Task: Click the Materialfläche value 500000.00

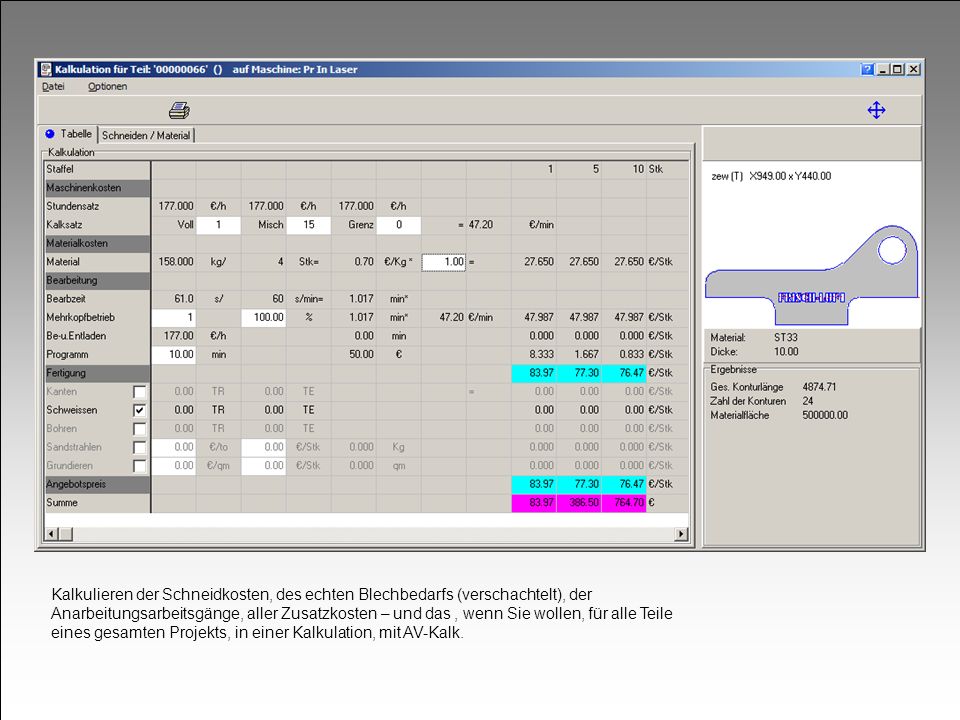Action: click(825, 415)
